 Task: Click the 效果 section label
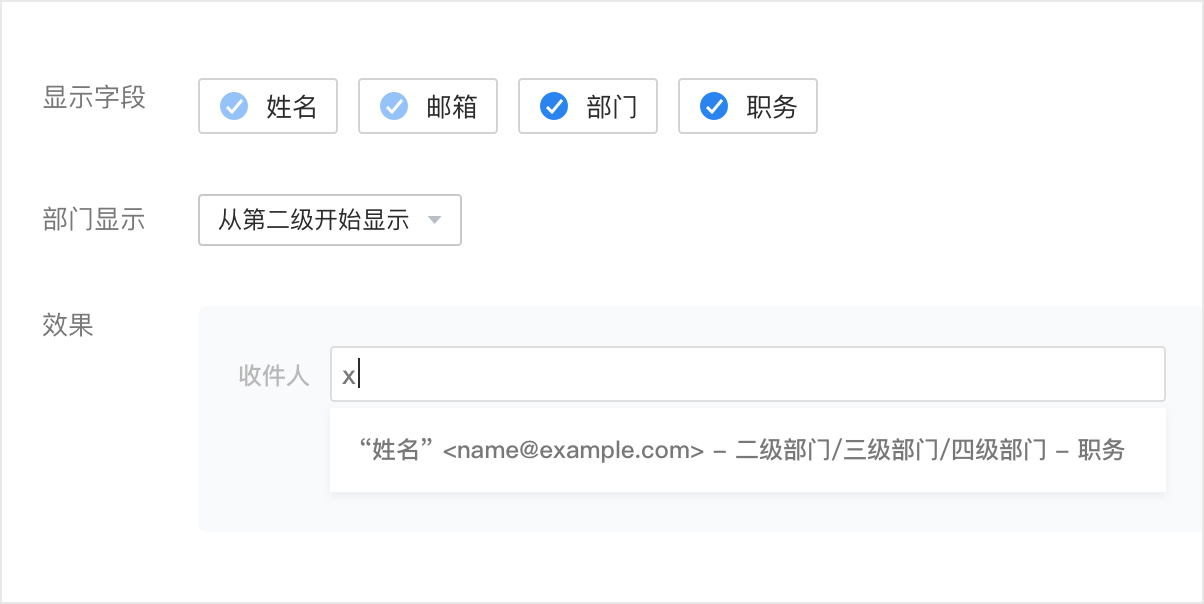66,325
